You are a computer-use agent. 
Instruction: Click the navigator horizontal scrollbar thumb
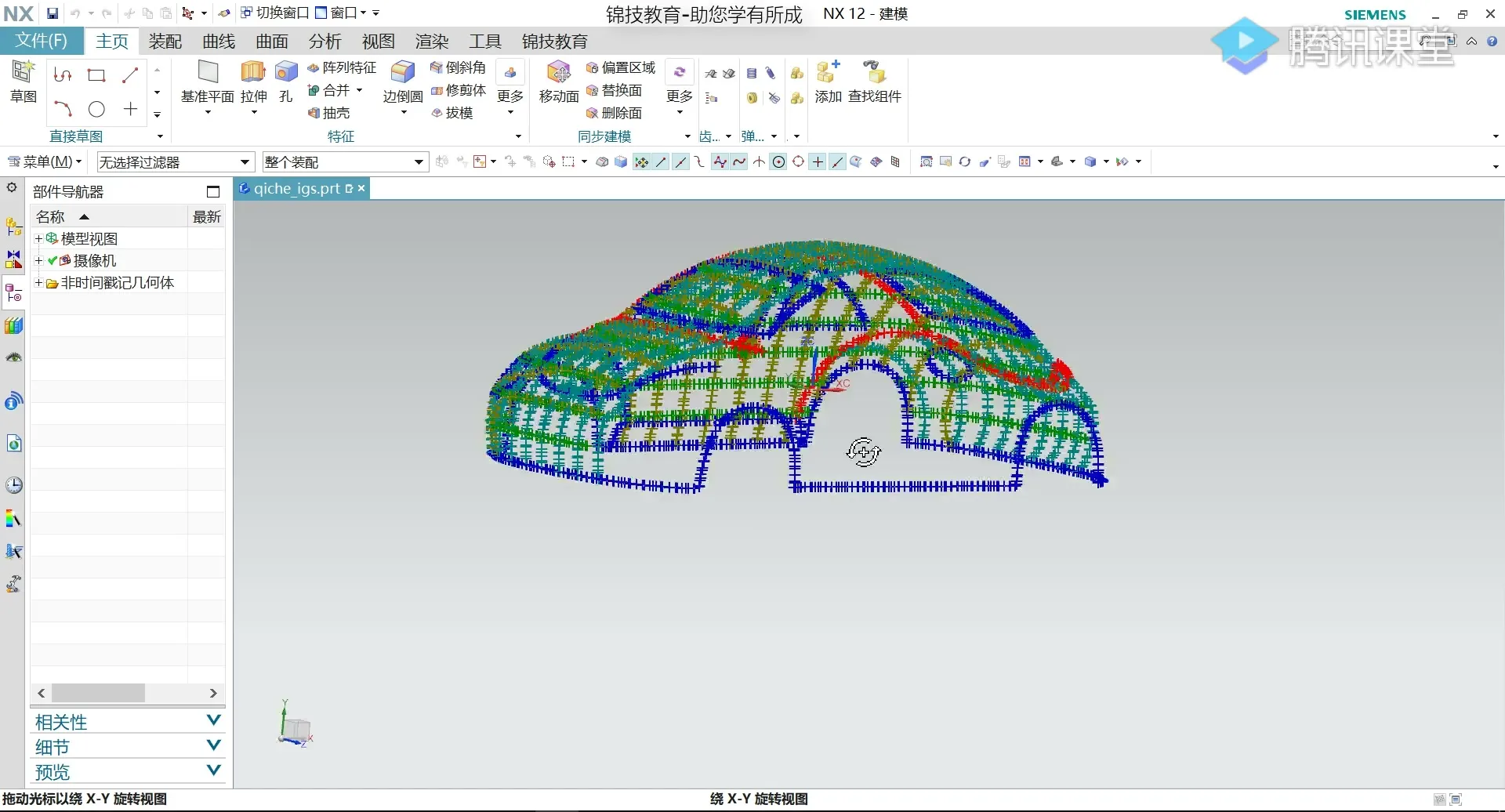point(98,693)
